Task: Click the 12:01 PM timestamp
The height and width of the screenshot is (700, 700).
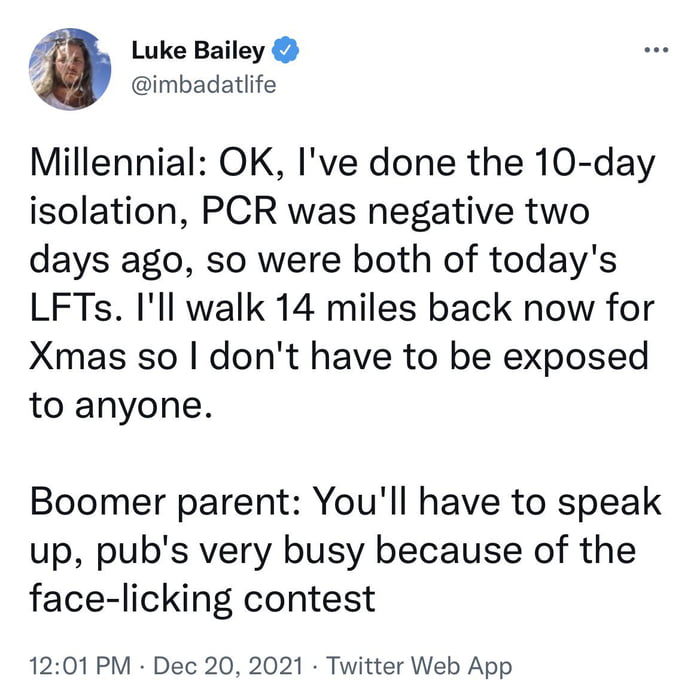Action: coord(80,666)
